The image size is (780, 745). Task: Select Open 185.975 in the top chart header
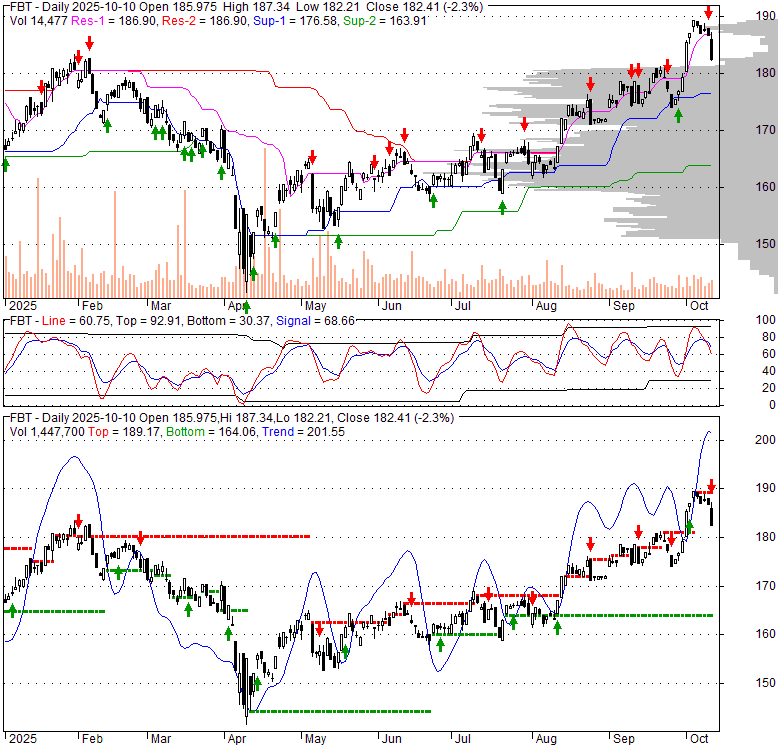click(178, 7)
